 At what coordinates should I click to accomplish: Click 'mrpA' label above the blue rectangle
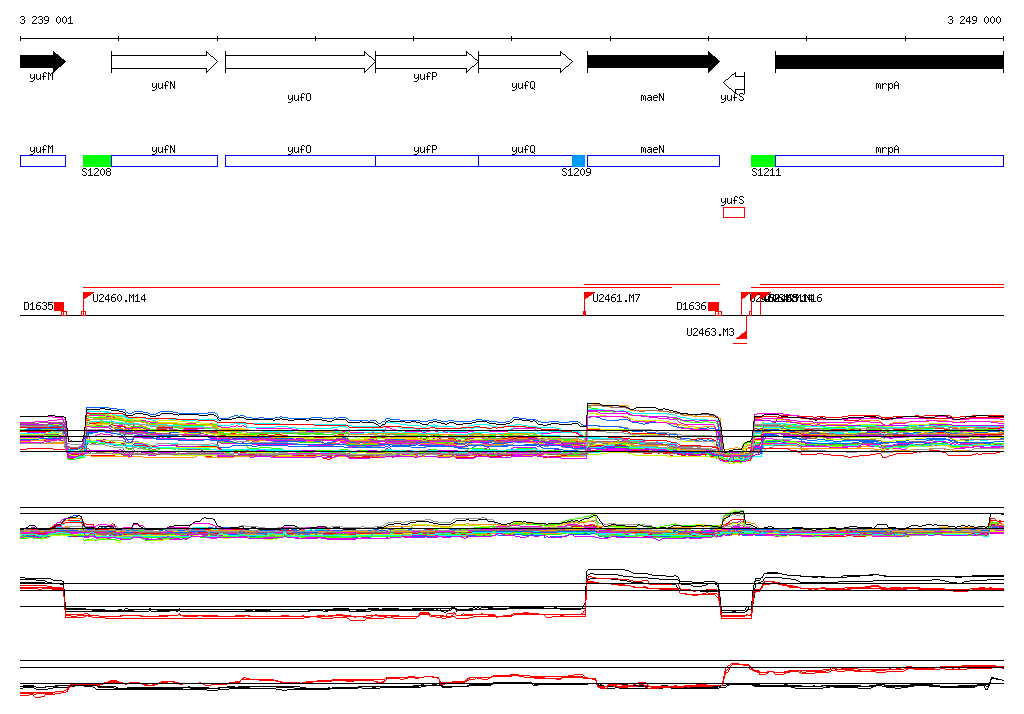[888, 150]
